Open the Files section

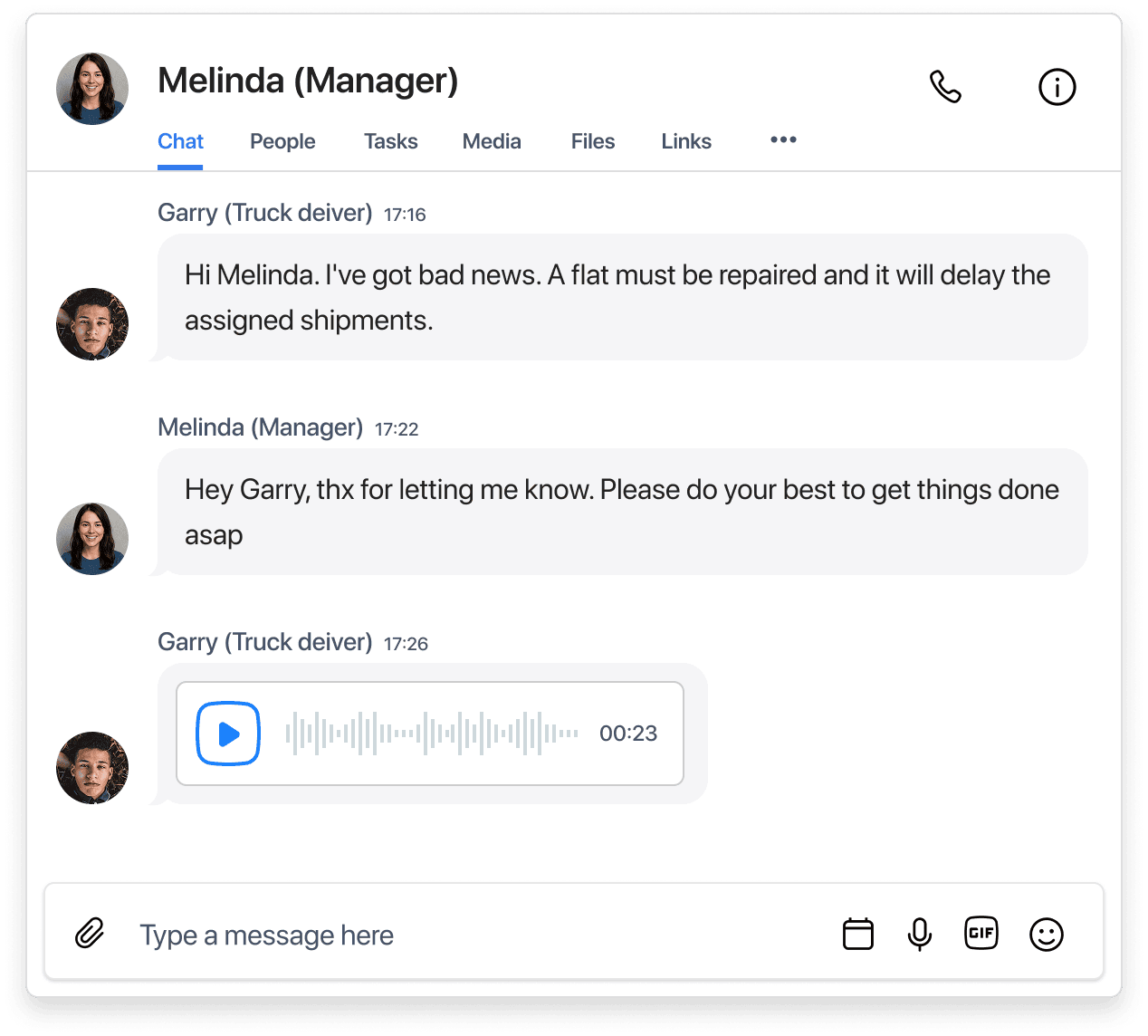[x=592, y=141]
